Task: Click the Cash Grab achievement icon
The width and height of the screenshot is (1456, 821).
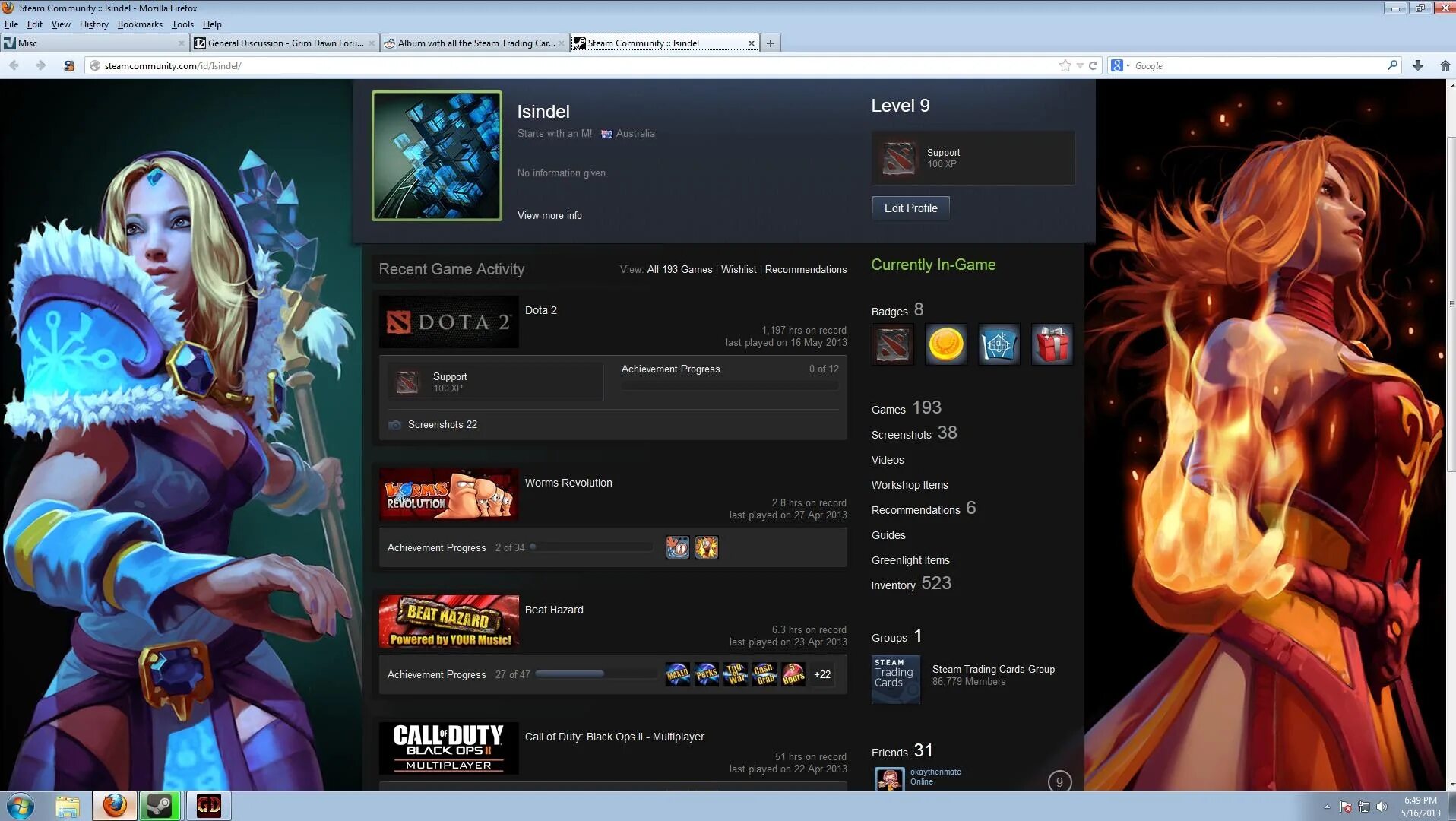Action: tap(764, 674)
